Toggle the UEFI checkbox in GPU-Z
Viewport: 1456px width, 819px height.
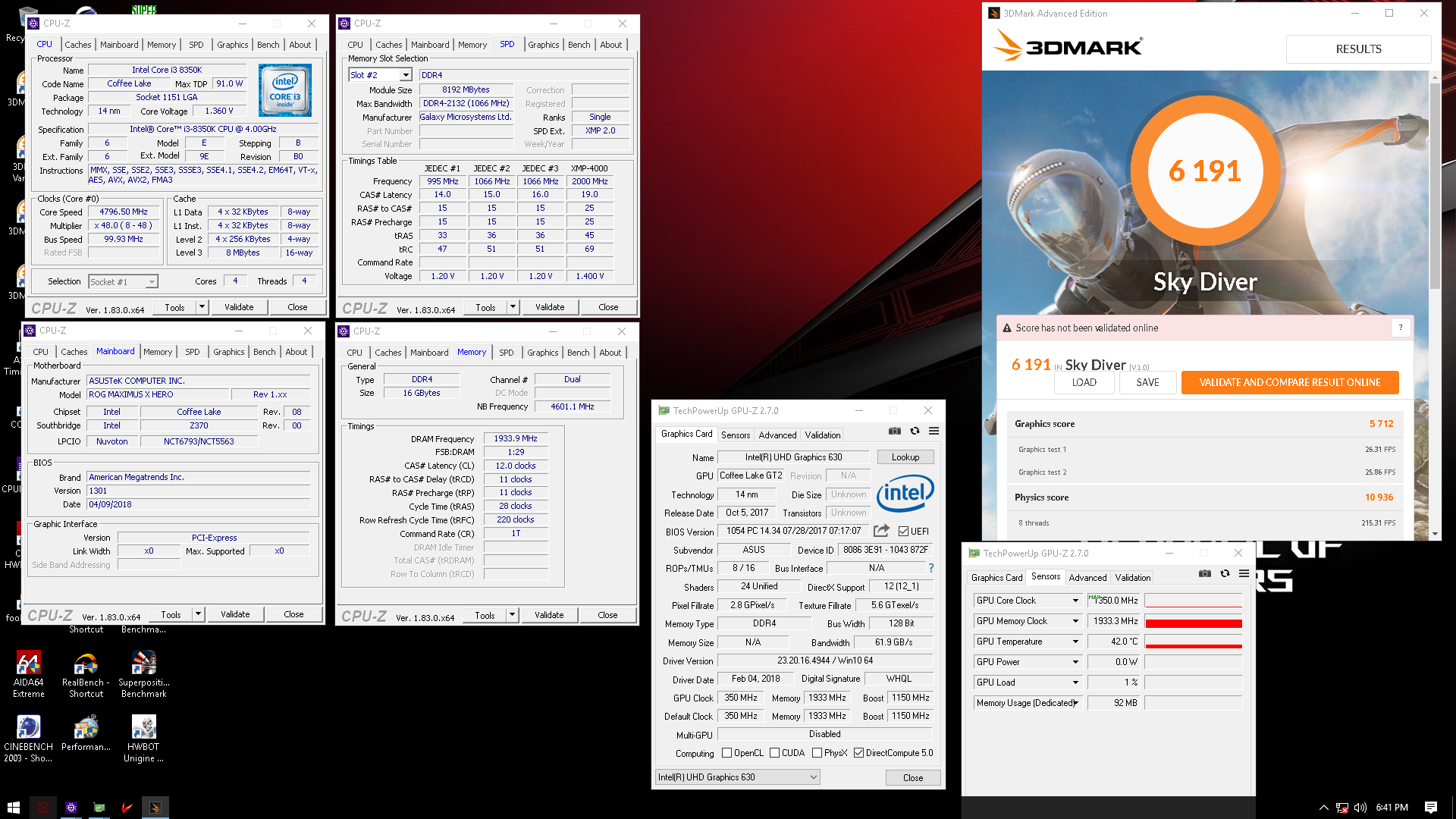(903, 532)
